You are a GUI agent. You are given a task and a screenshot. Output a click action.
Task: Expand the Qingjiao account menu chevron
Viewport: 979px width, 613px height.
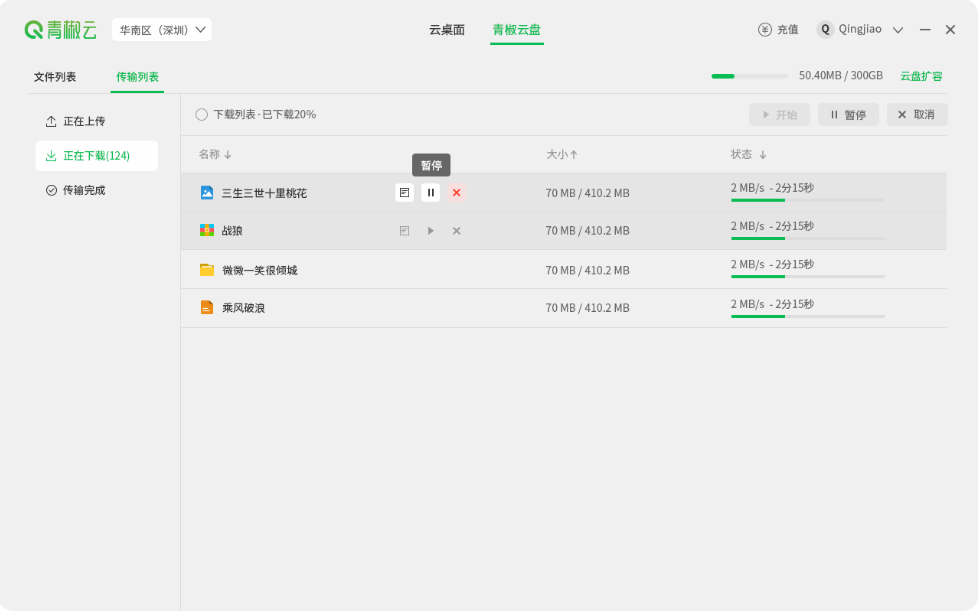(x=898, y=29)
